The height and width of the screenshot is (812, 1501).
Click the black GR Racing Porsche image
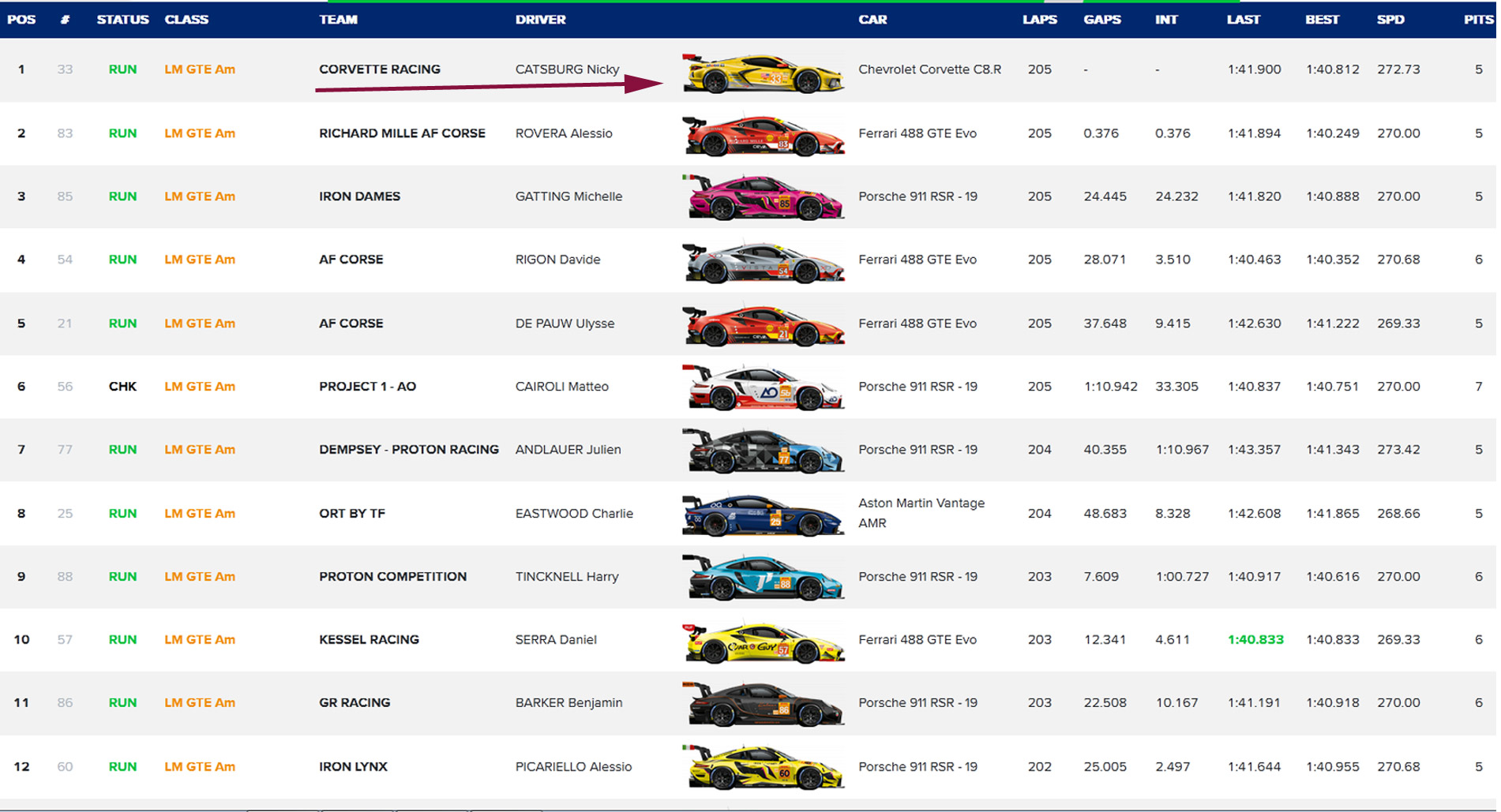point(763,705)
